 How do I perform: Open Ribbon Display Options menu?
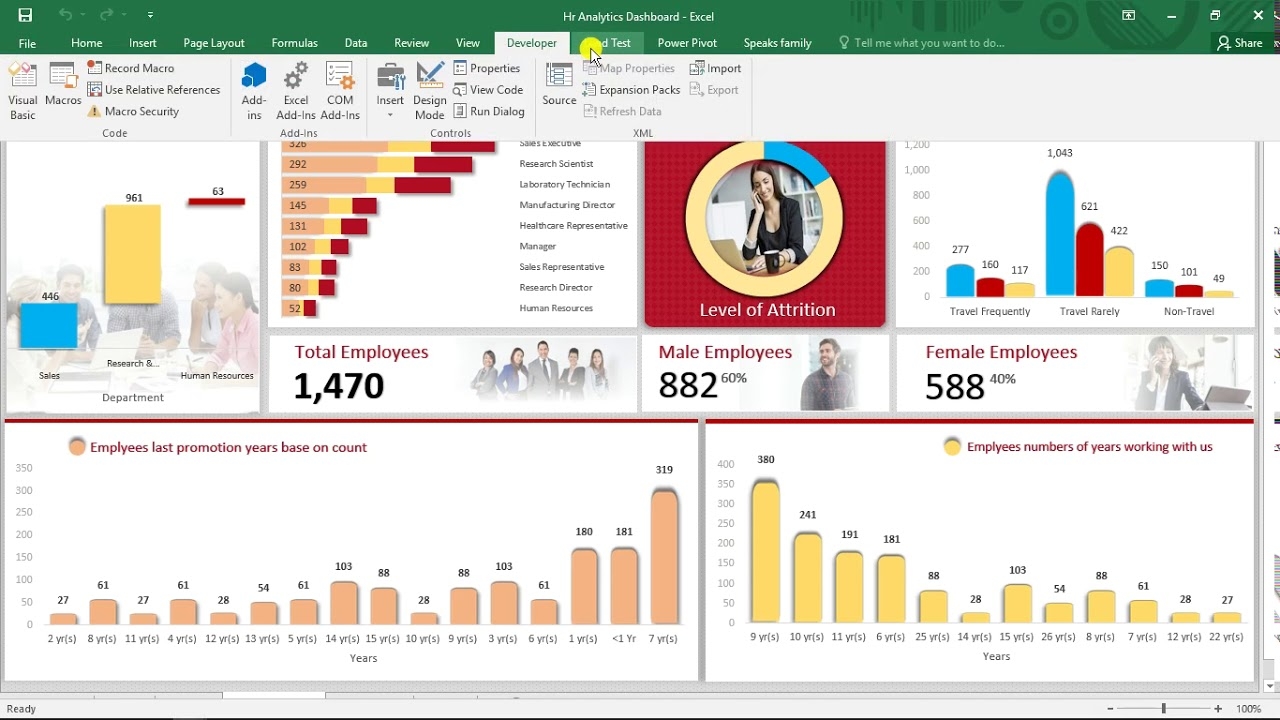[1128, 15]
